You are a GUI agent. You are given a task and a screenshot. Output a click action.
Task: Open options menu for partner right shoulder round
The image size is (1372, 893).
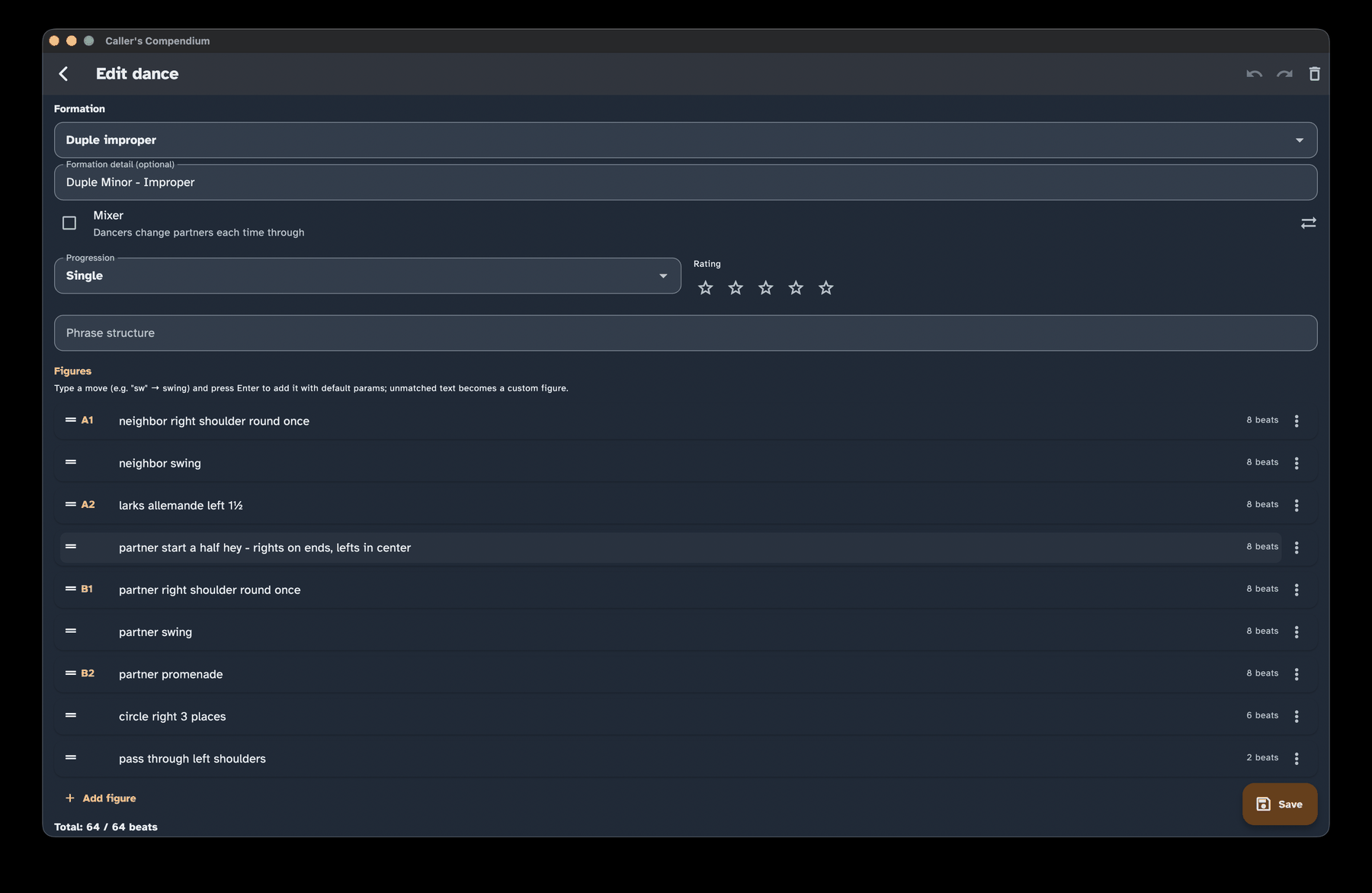(1297, 589)
